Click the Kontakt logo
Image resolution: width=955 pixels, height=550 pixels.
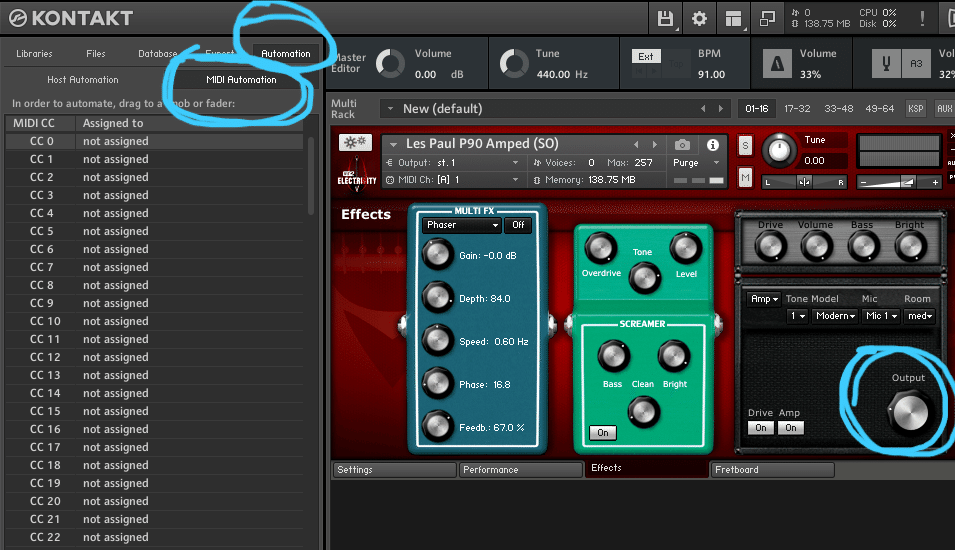point(71,18)
